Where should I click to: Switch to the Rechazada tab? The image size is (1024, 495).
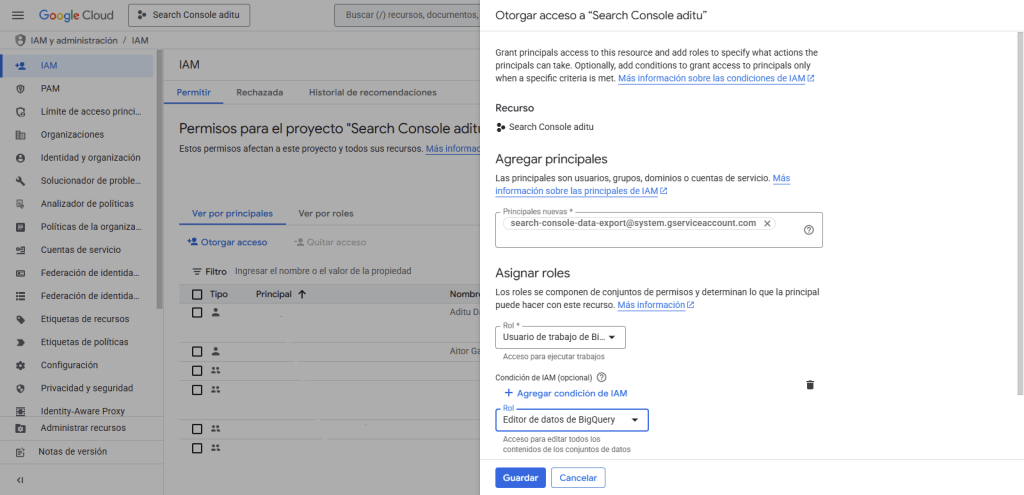[x=259, y=92]
